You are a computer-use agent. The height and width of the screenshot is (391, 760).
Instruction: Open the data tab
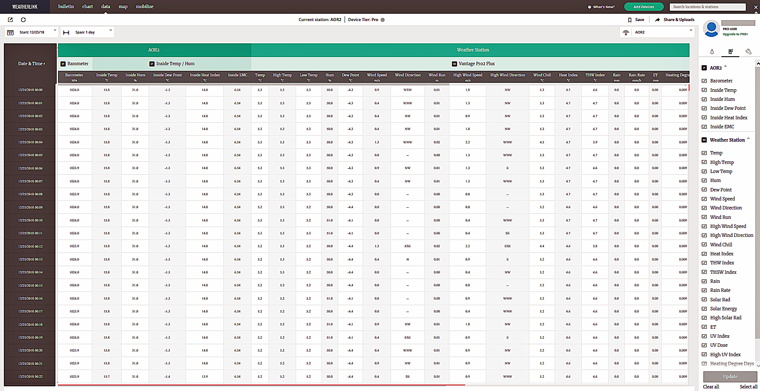106,7
